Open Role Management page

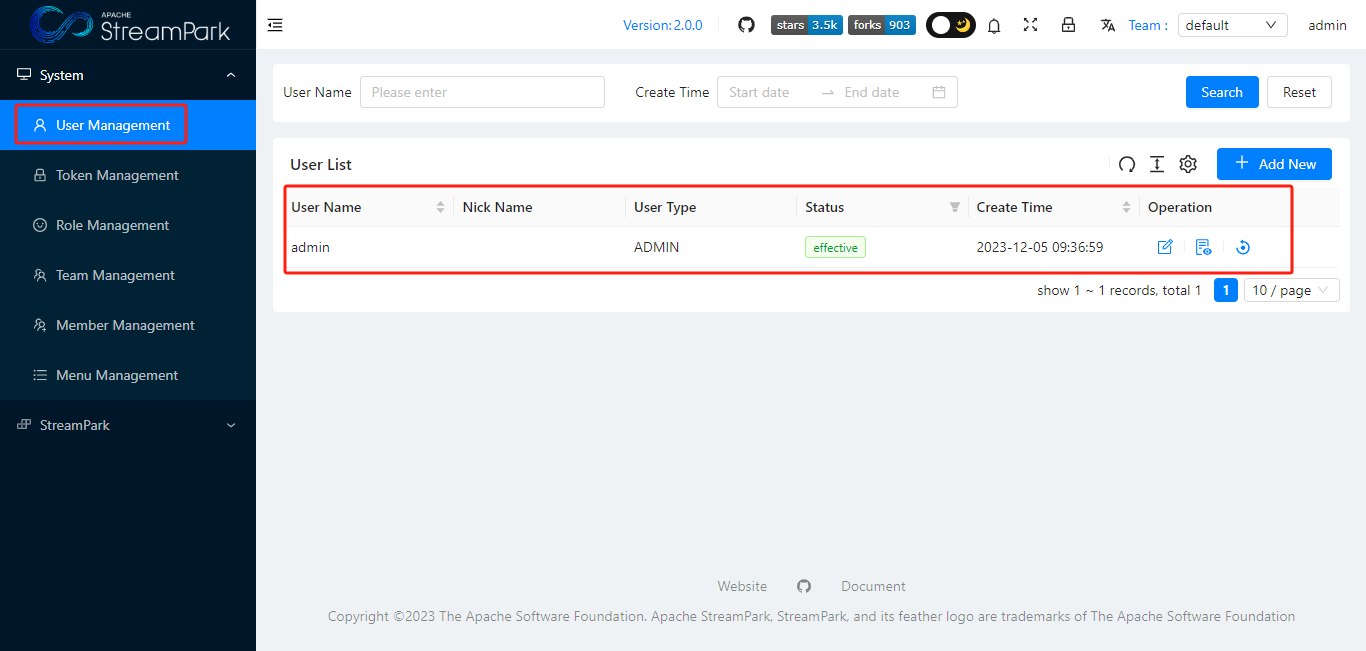tap(128, 225)
